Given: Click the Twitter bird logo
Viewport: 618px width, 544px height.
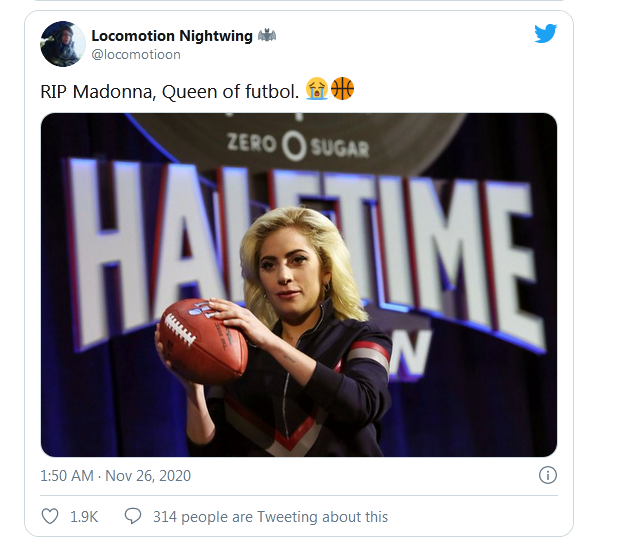Looking at the screenshot, I should [x=545, y=34].
